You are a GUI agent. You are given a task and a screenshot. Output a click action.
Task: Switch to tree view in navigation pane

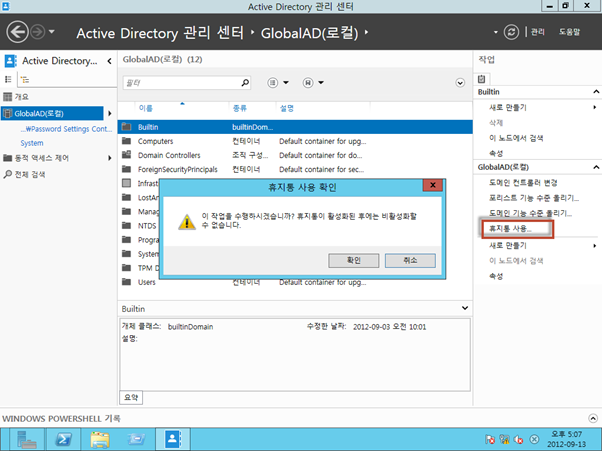pos(25,80)
